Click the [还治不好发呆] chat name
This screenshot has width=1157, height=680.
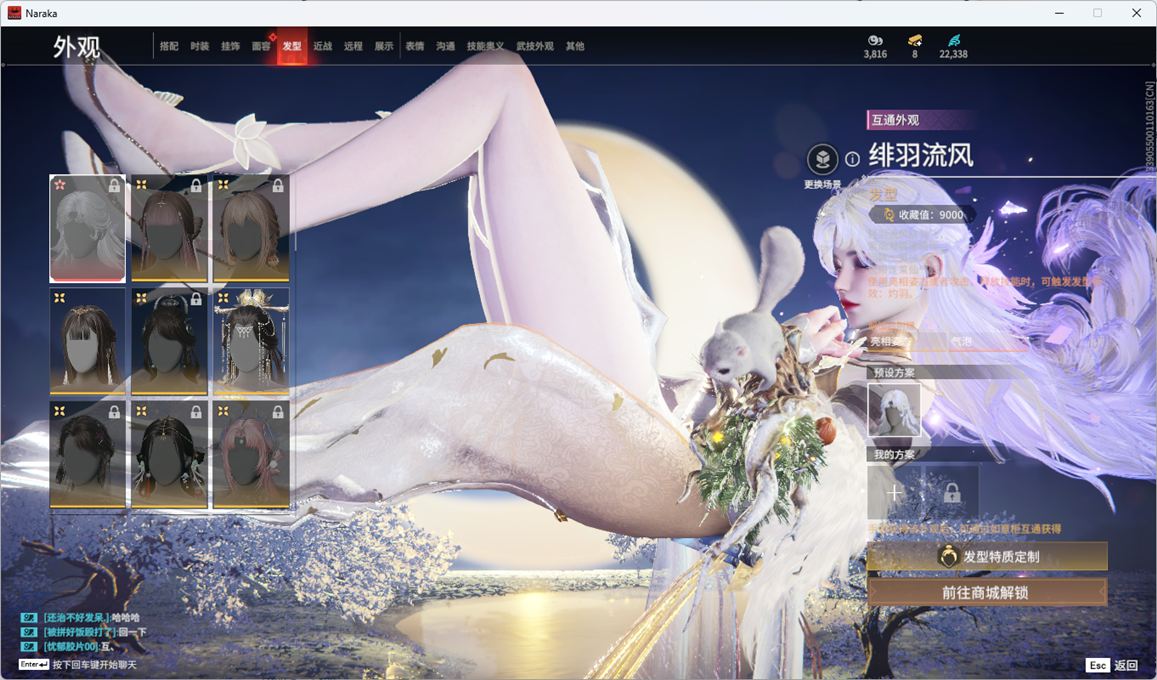(76, 617)
